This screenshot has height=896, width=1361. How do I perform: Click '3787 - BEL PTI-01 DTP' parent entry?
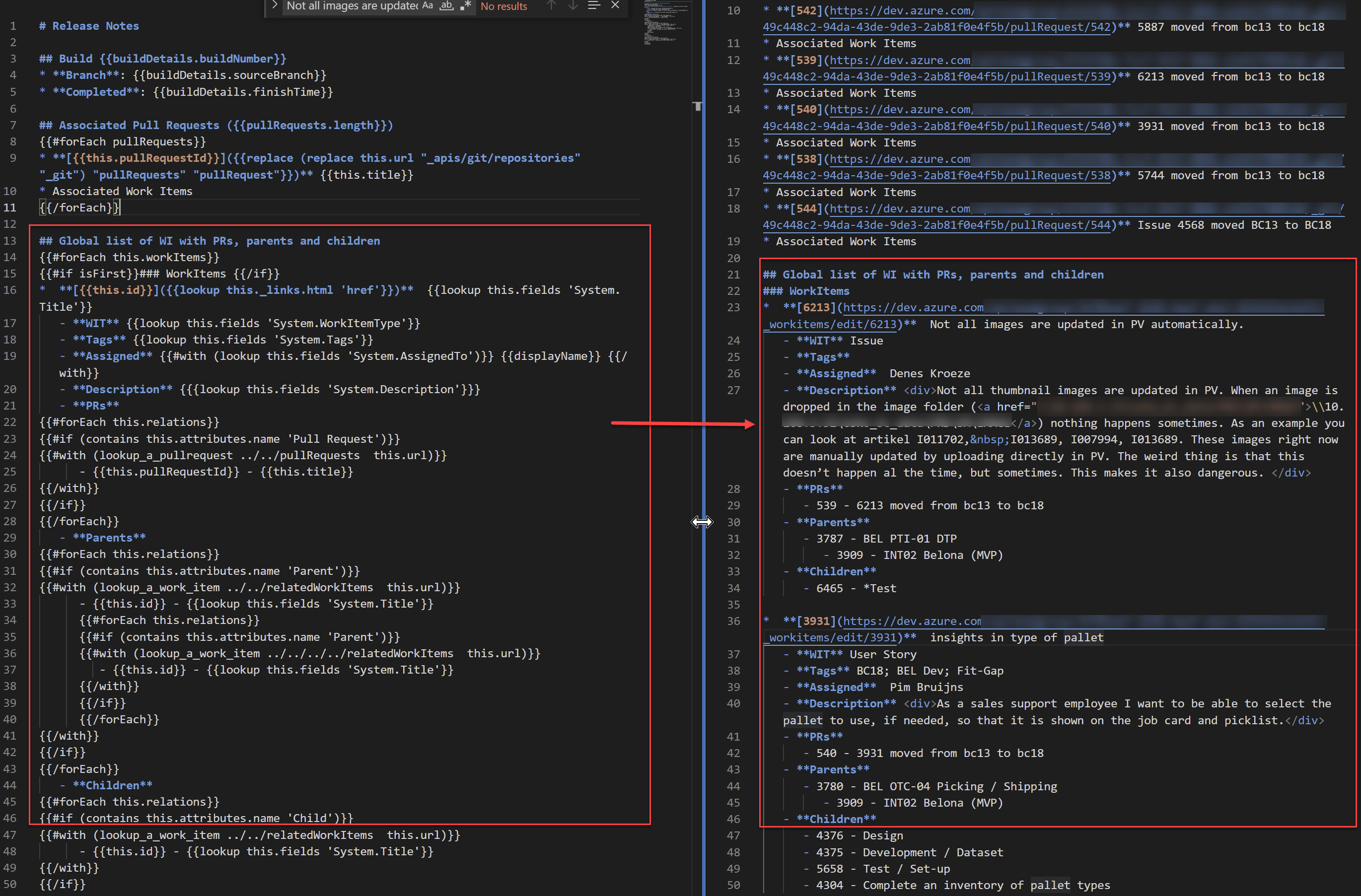[x=880, y=539]
